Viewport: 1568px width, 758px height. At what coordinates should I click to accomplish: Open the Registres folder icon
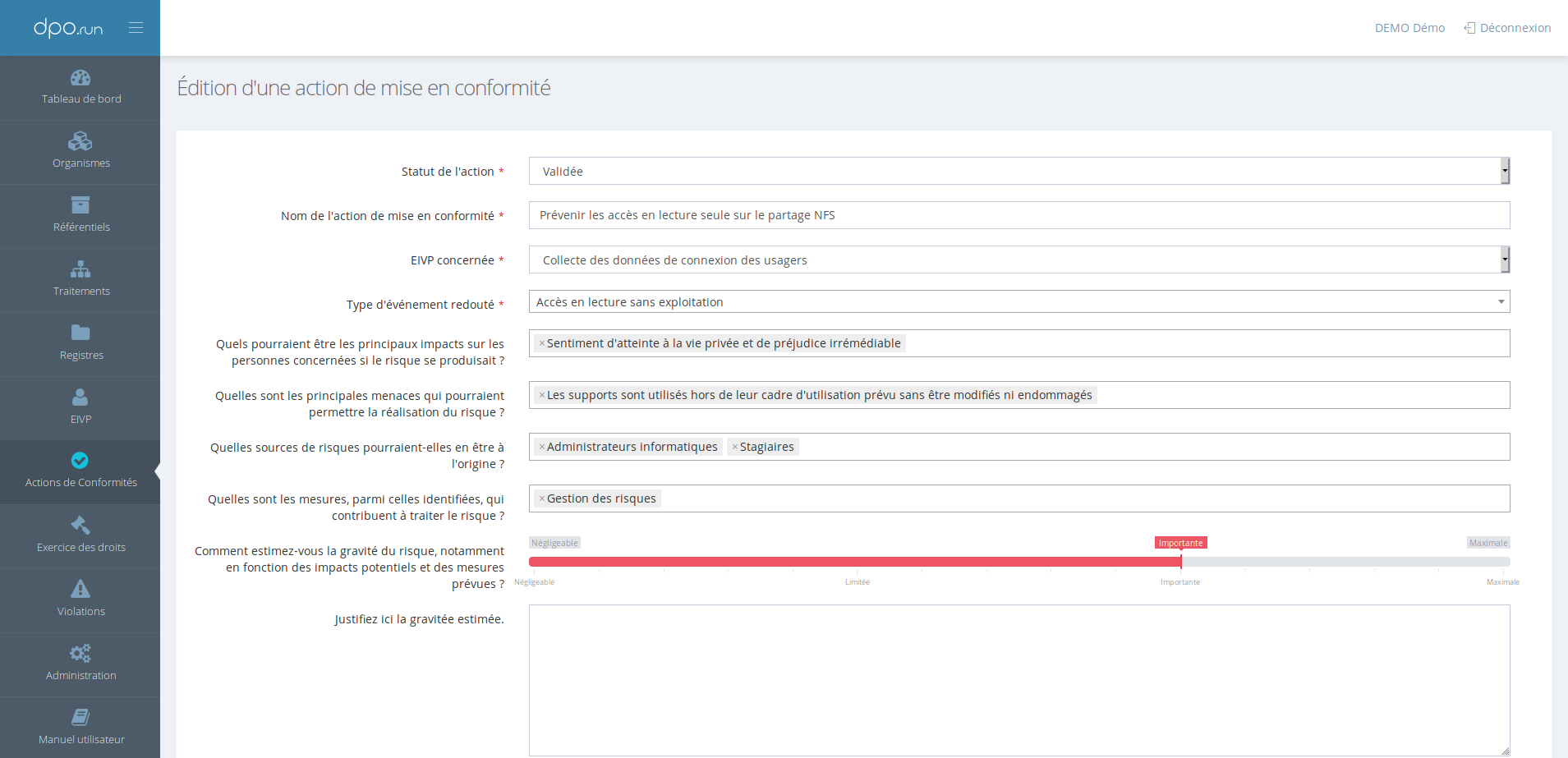point(80,333)
